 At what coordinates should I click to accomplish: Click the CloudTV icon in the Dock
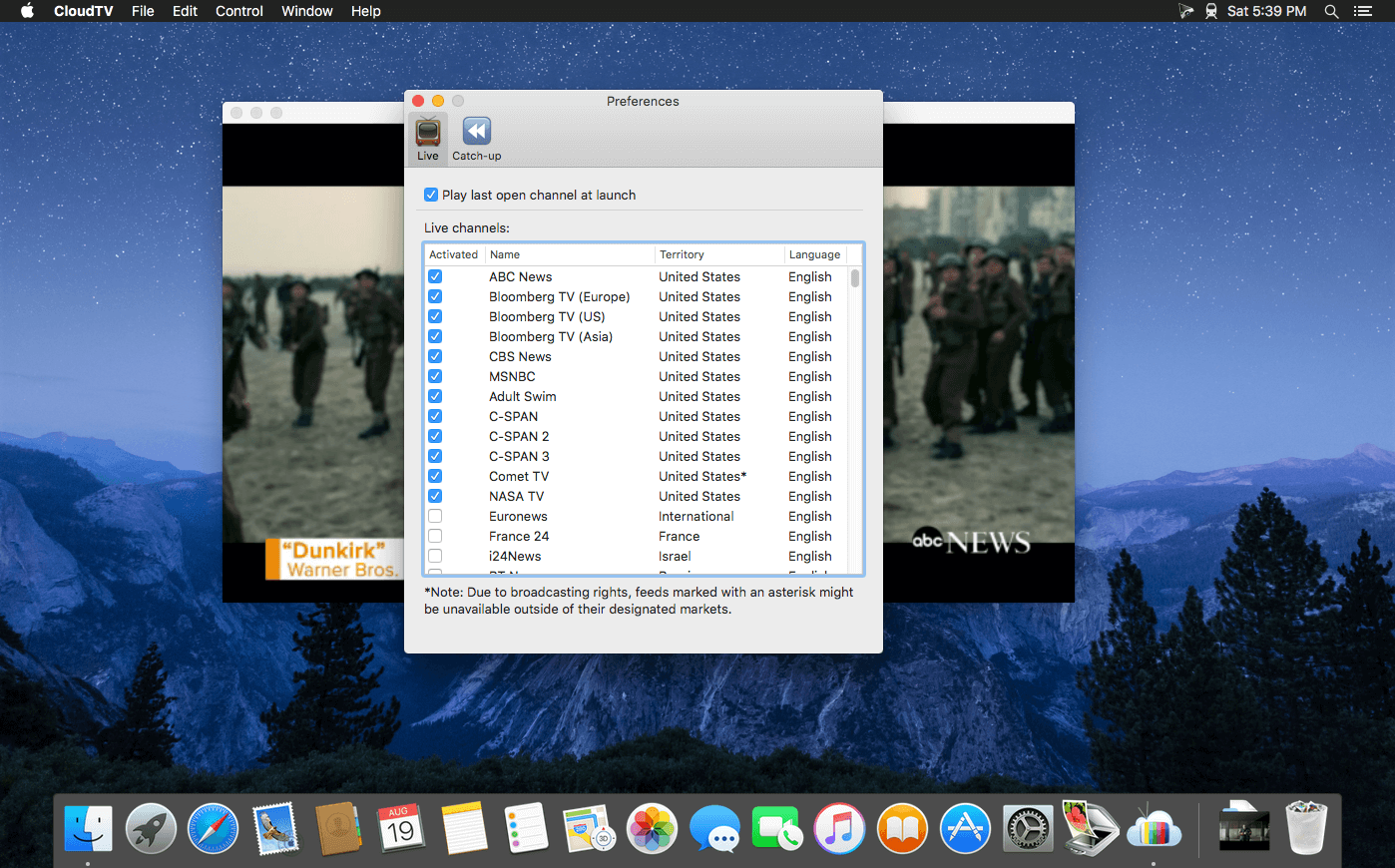pos(1154,828)
